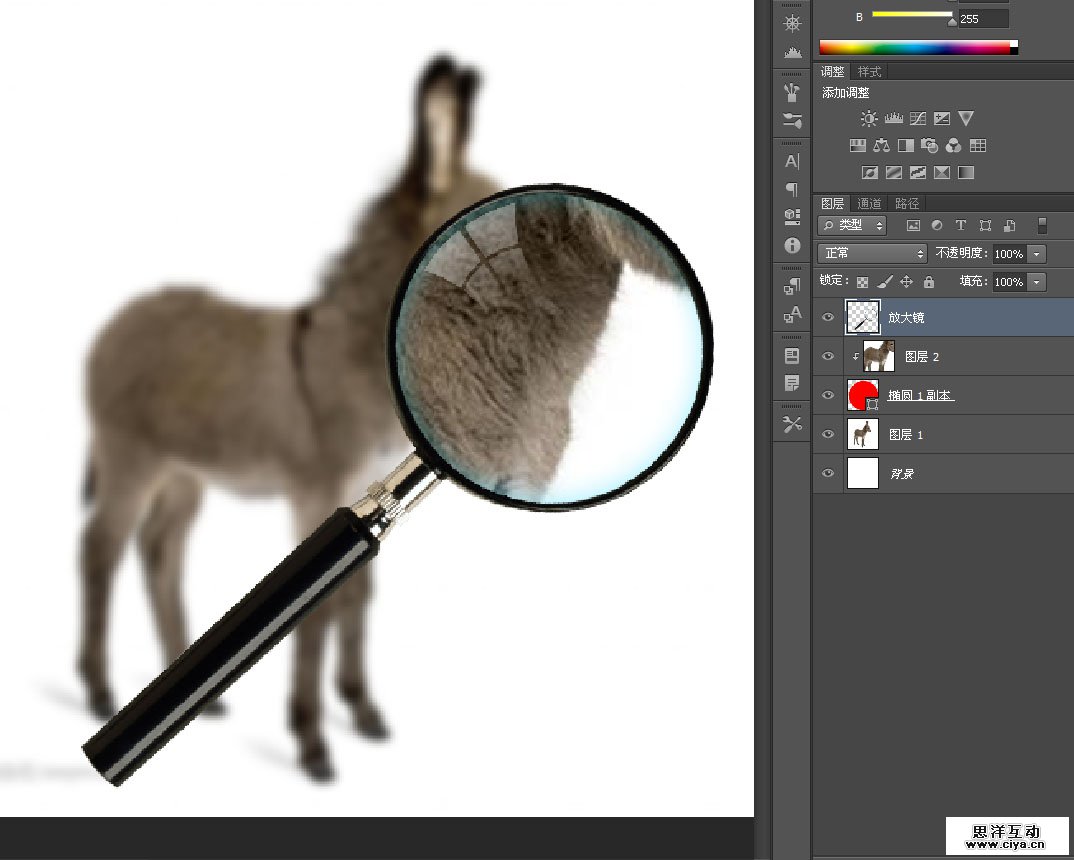Switch to the 样式 tab
The width and height of the screenshot is (1074, 860).
869,72
